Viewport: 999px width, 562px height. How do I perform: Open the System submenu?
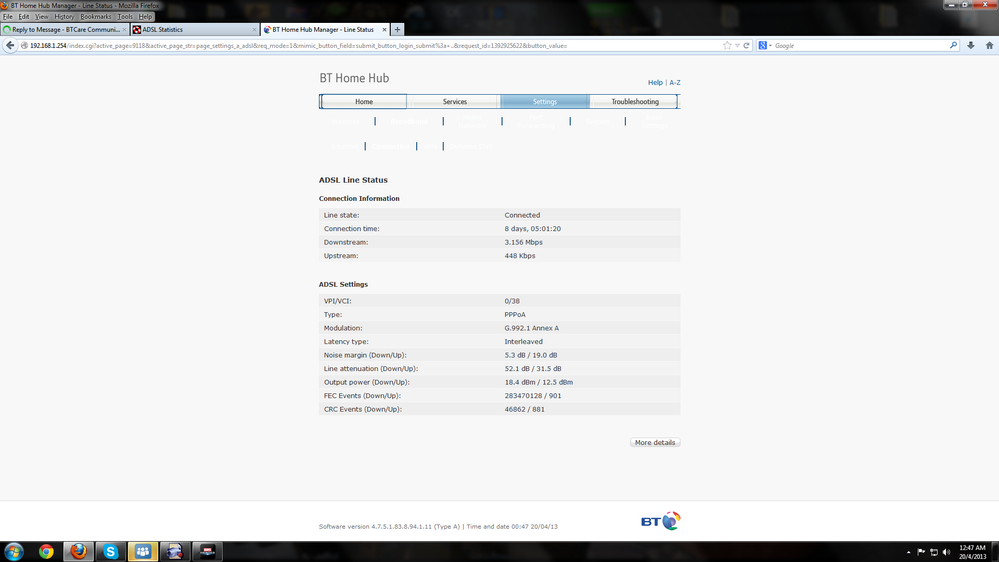(598, 121)
